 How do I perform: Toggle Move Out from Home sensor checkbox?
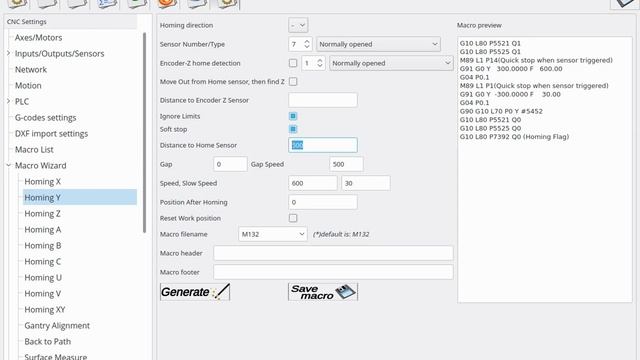[x=293, y=82]
